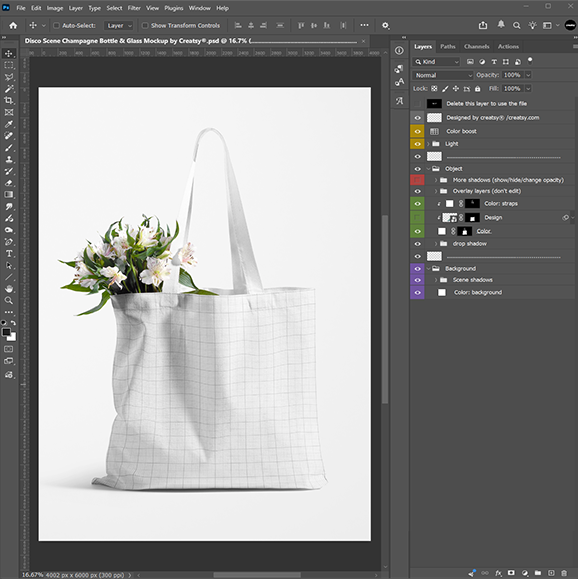
Task: Select the Brush tool
Action: [x=9, y=148]
